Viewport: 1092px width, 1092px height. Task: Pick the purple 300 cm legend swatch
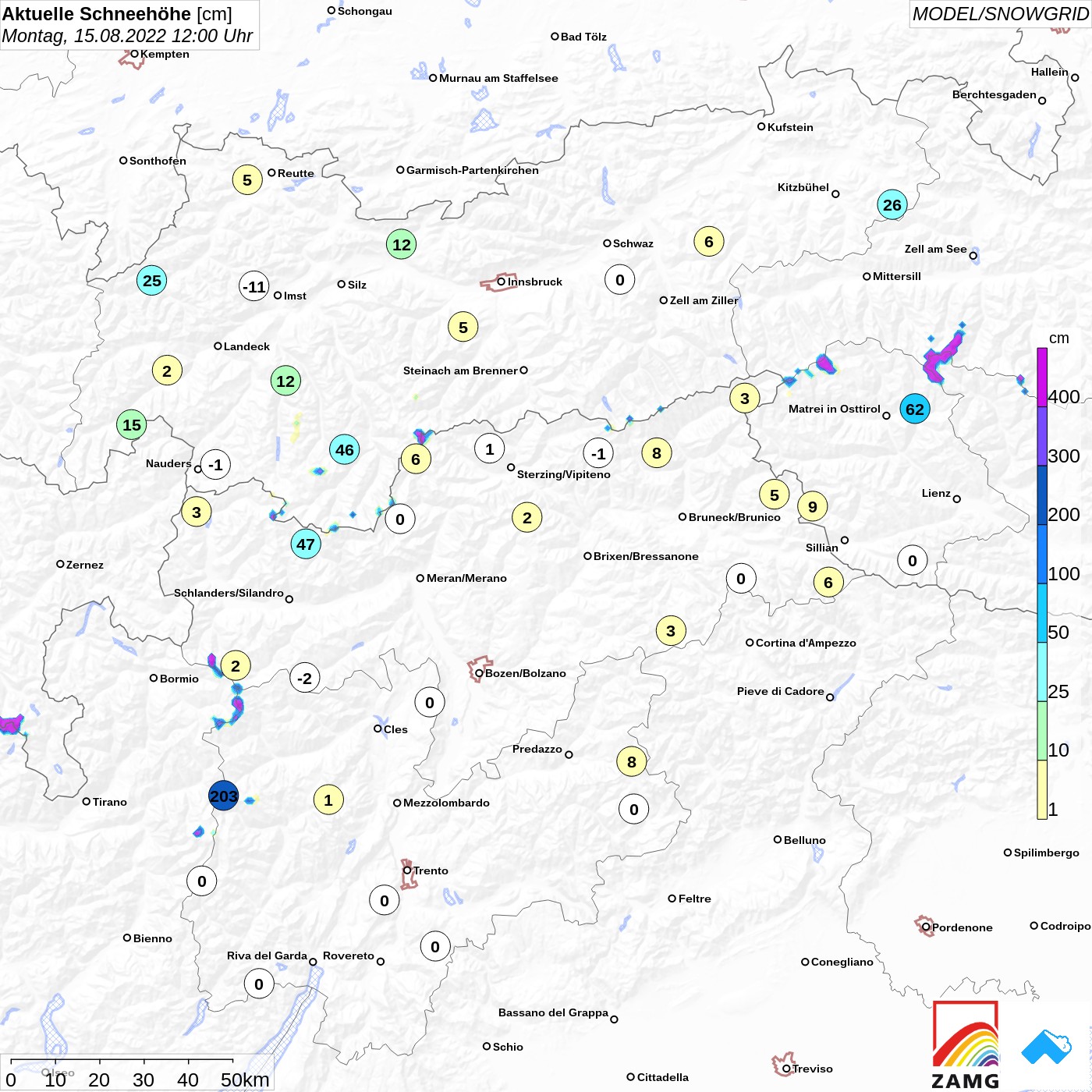(1042, 436)
